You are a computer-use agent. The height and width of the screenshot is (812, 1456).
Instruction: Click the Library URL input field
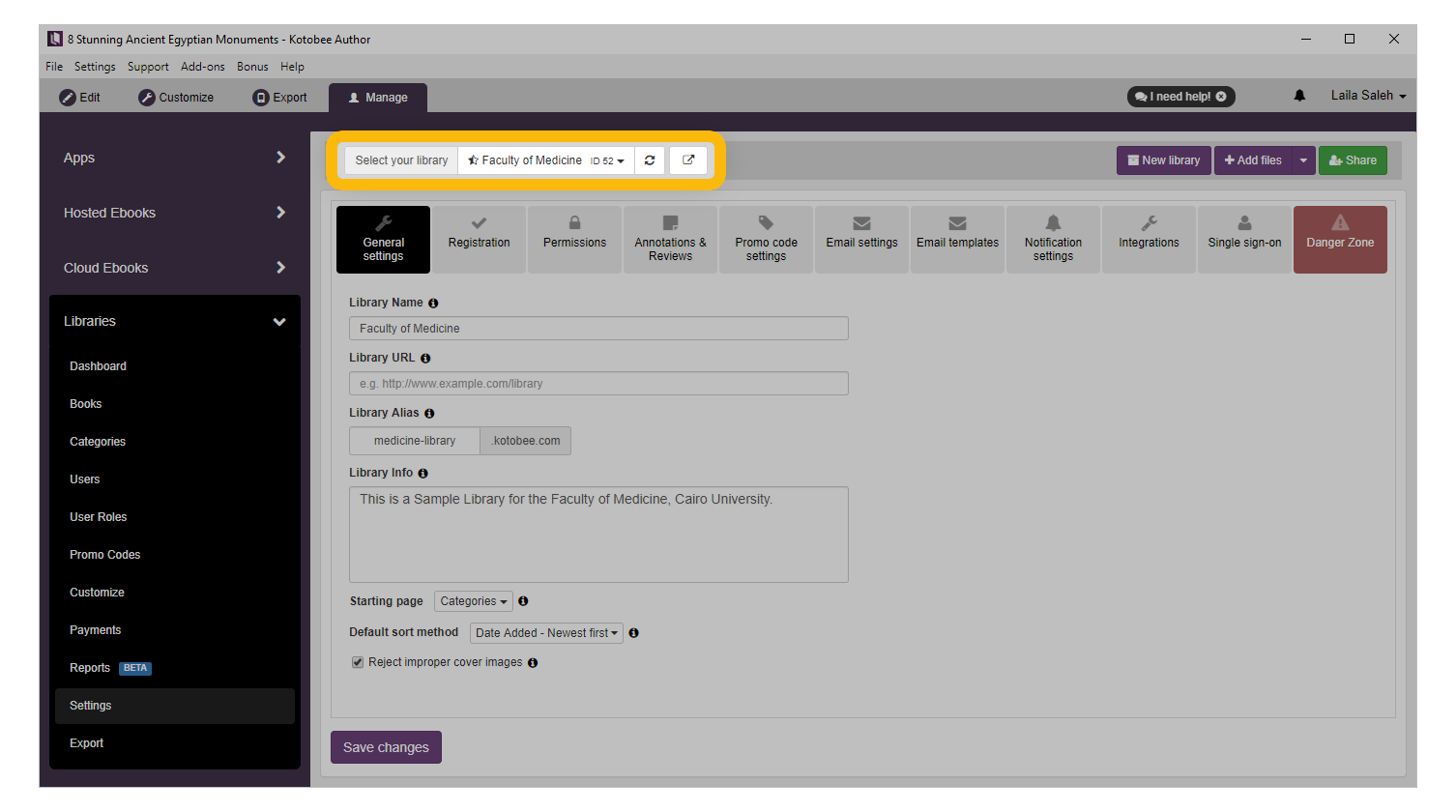[x=598, y=384]
